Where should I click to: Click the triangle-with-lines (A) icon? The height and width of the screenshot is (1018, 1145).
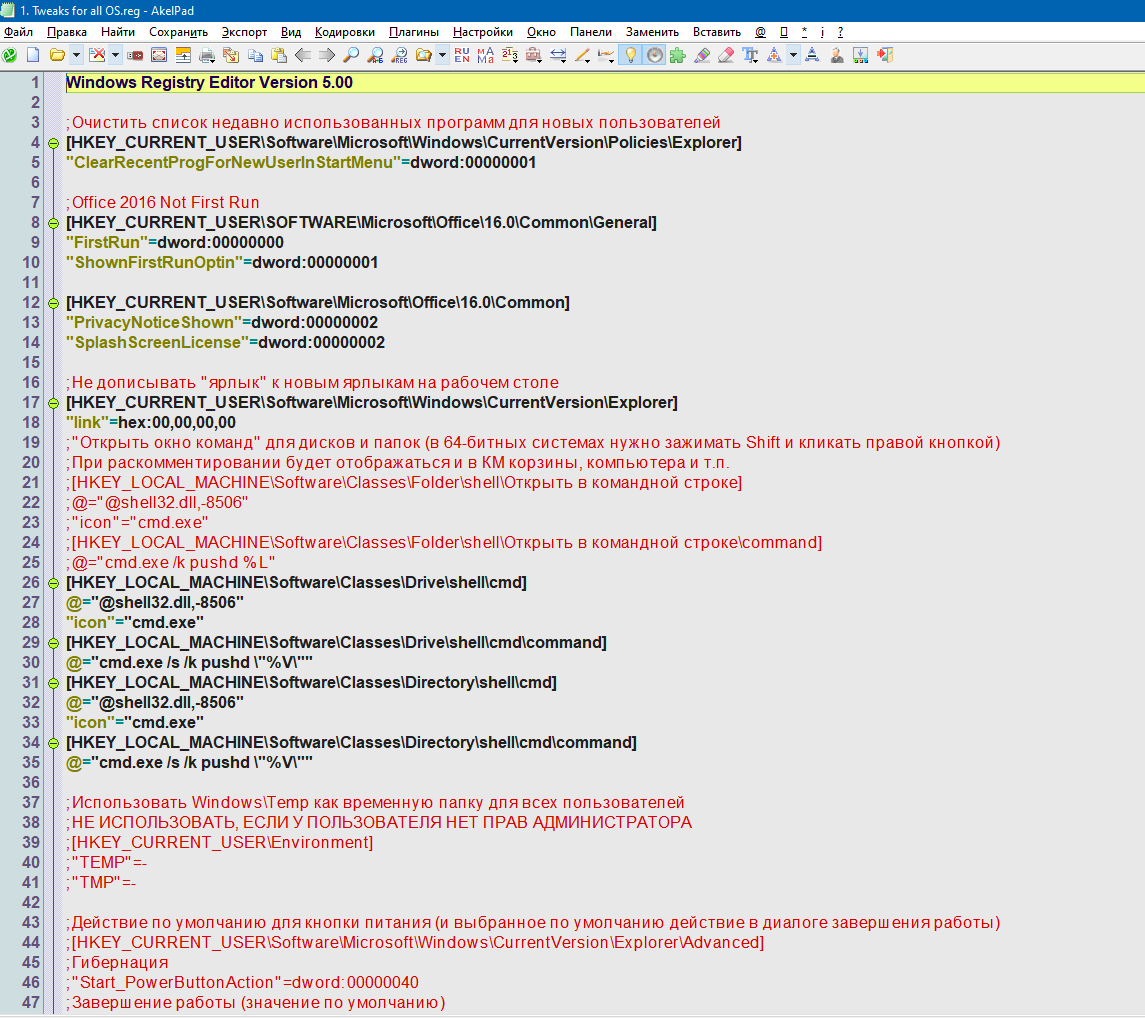coord(813,56)
